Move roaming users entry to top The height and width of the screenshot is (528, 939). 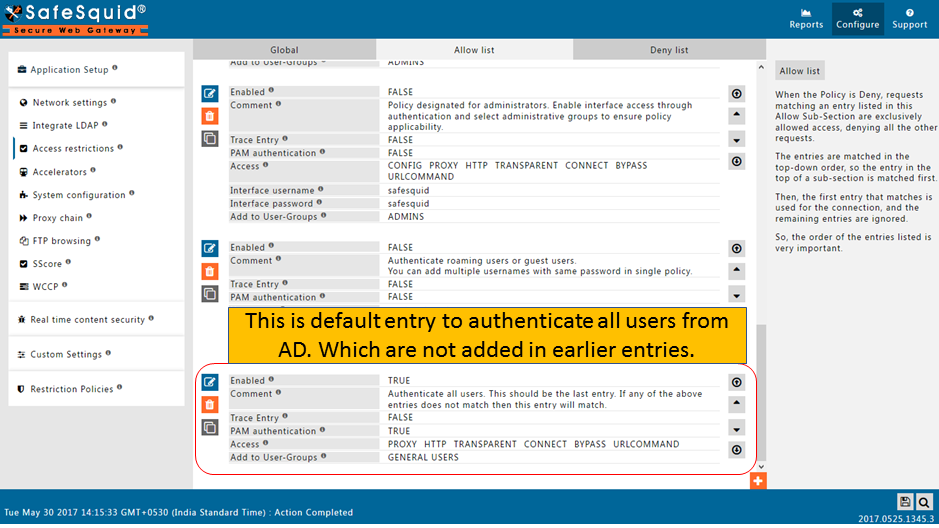(x=737, y=248)
